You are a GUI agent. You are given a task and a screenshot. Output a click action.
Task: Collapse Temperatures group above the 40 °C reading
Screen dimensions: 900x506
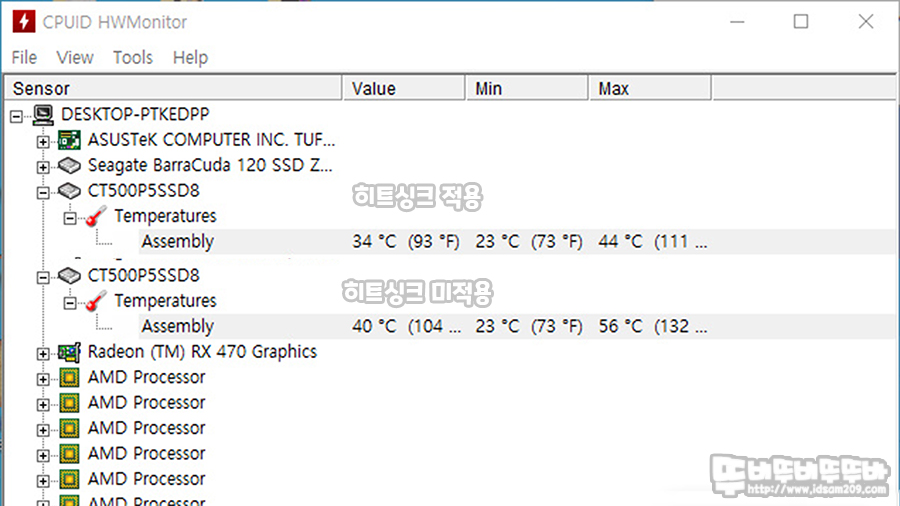[69, 303]
